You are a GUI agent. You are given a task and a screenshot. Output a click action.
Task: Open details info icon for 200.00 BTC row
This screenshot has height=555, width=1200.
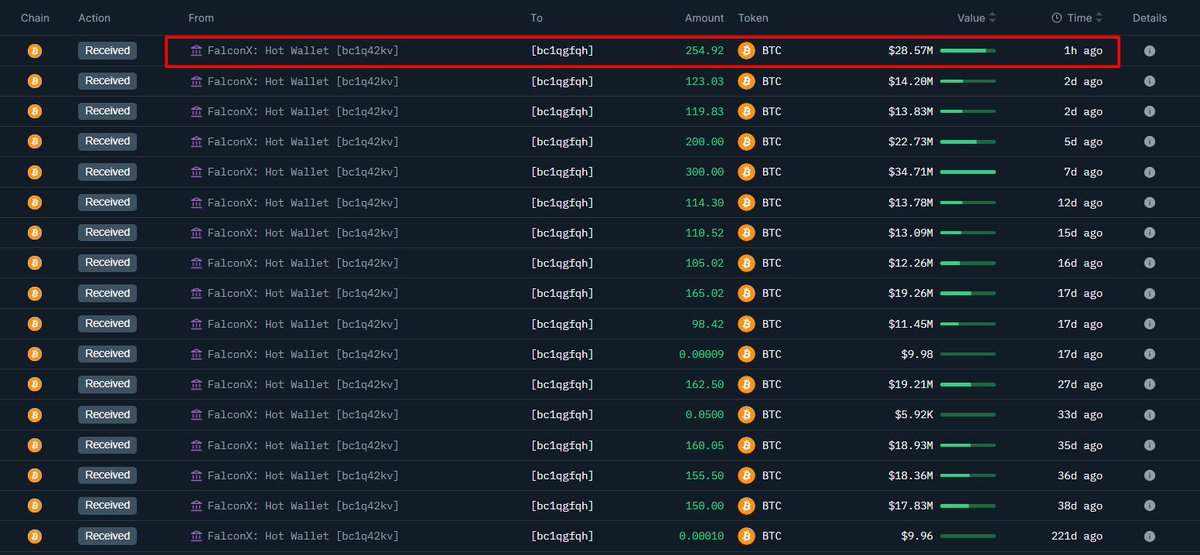click(x=1149, y=142)
